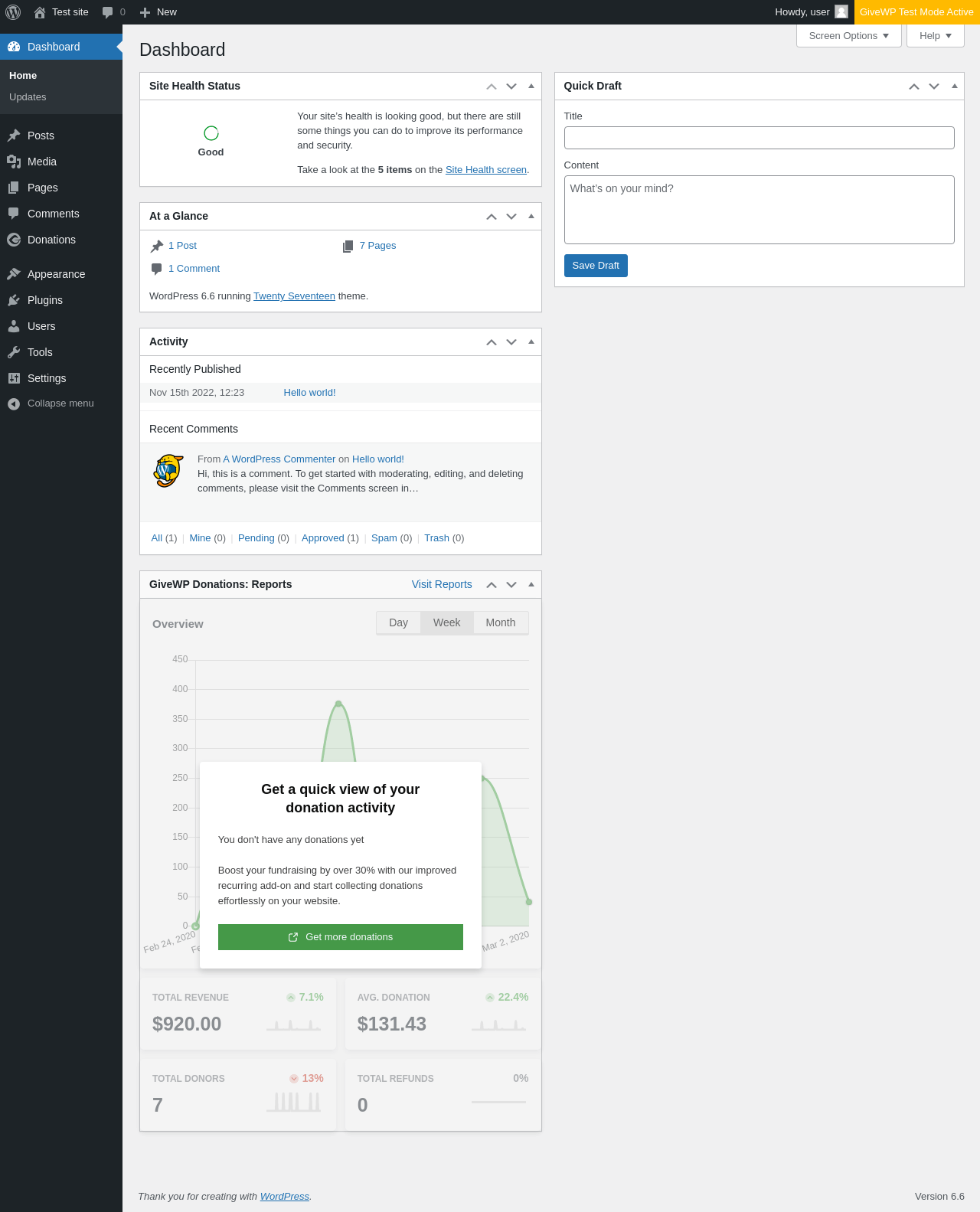The height and width of the screenshot is (1212, 980).
Task: Click the Dashboard gauge icon
Action: (14, 47)
